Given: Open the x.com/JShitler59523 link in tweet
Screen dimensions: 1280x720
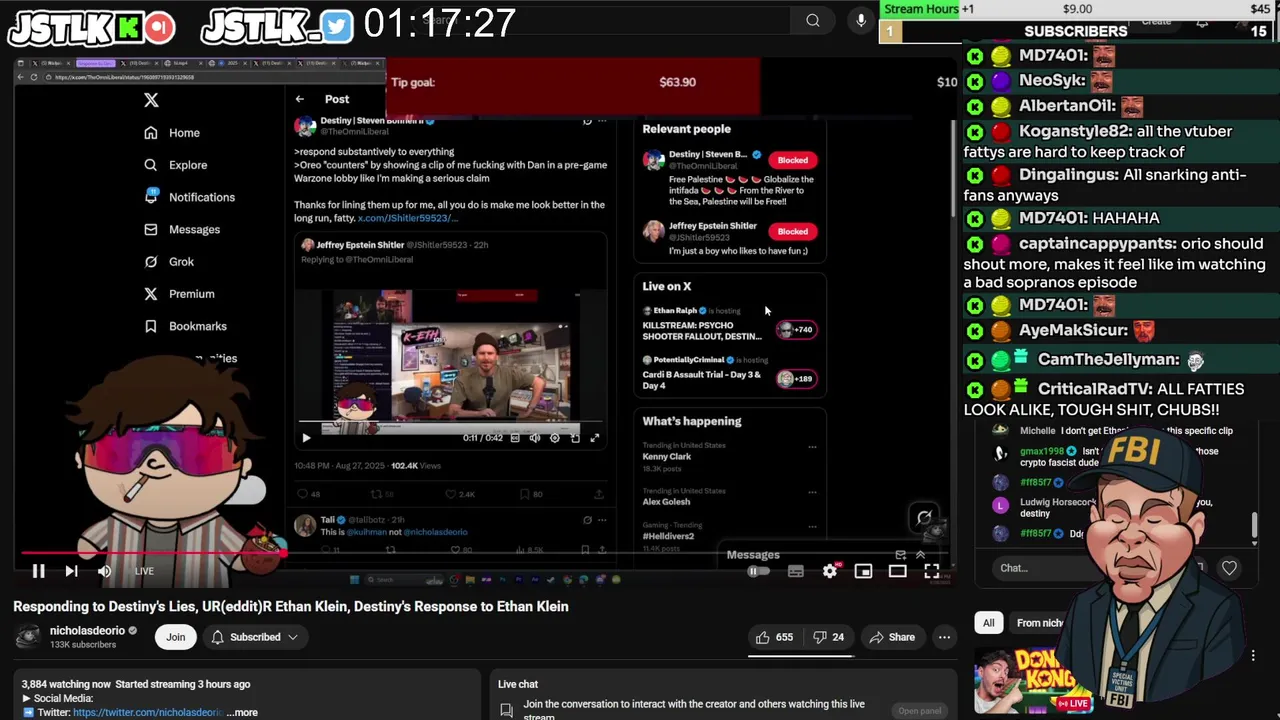Looking at the screenshot, I should point(407,218).
